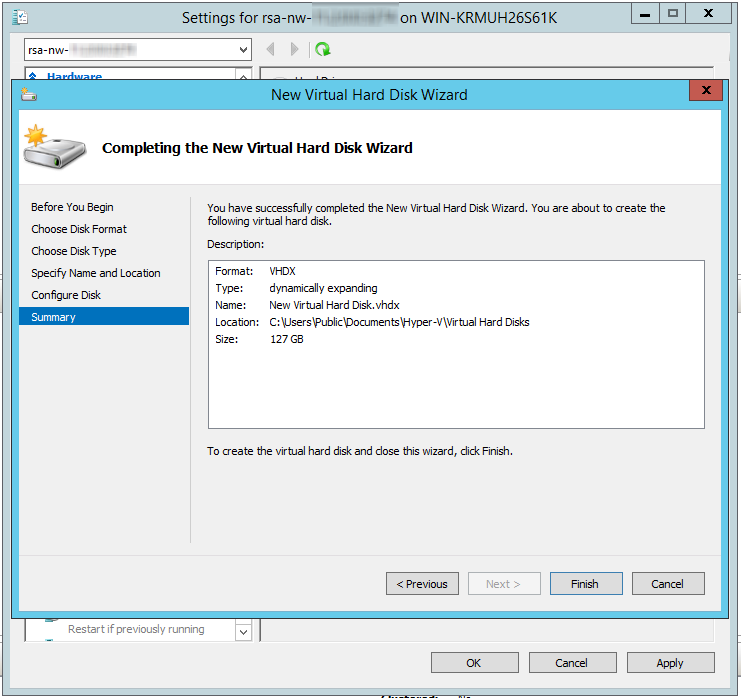The width and height of the screenshot is (741, 698).
Task: Click the disabled Next button in wizard
Action: (504, 584)
